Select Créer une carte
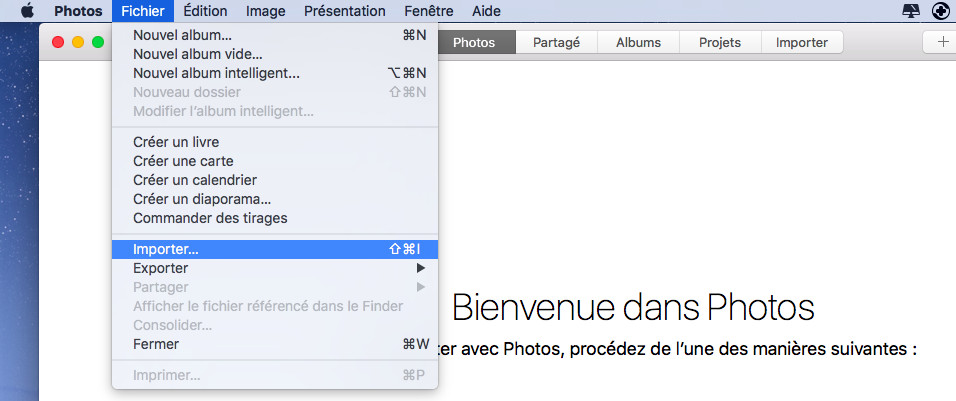The height and width of the screenshot is (401, 956). coord(275,161)
